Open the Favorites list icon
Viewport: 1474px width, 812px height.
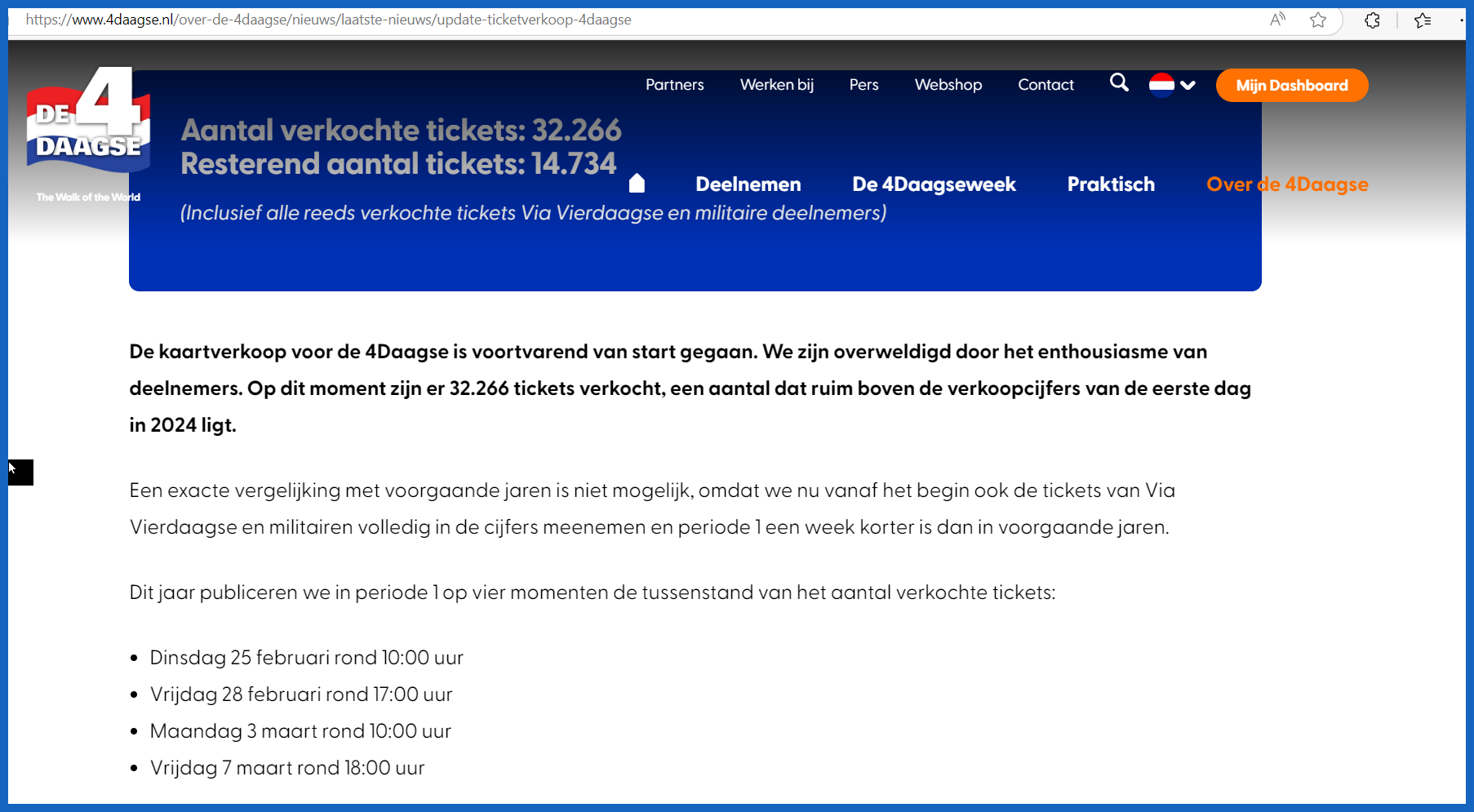1423,20
